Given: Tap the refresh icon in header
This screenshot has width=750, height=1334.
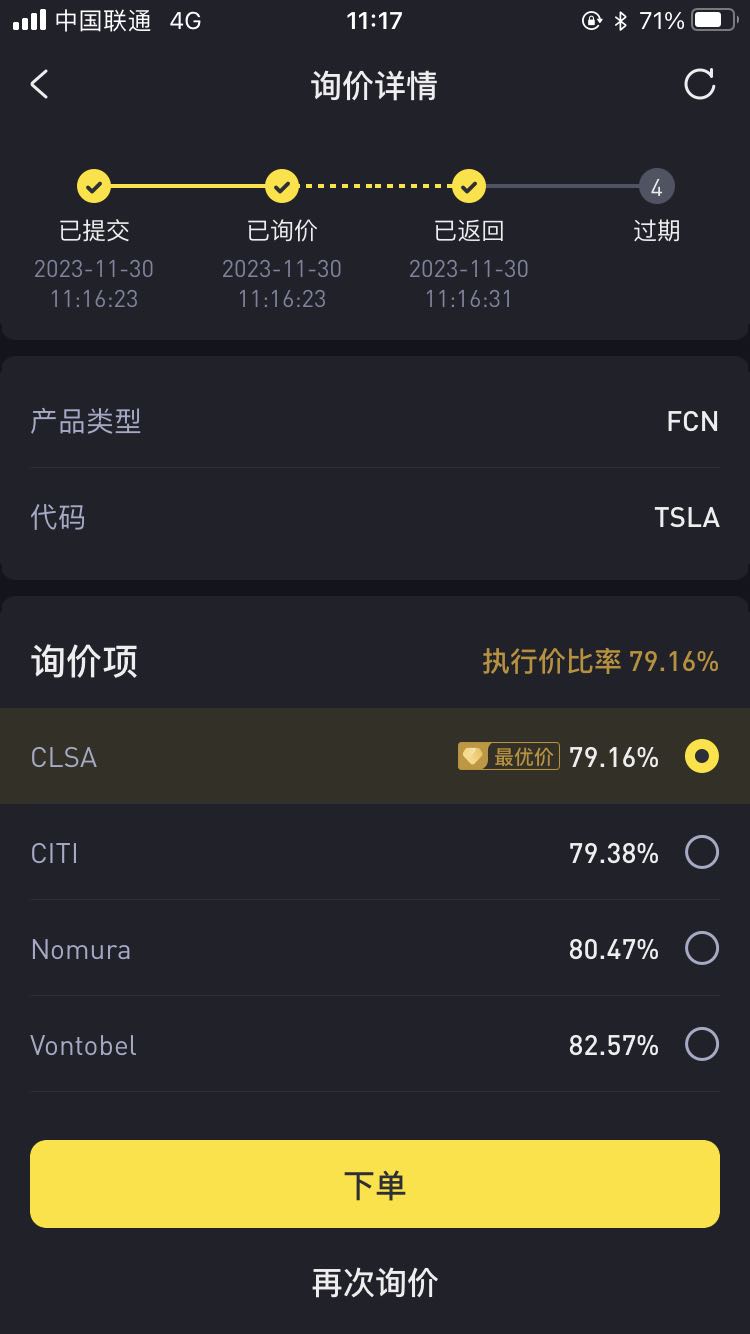Looking at the screenshot, I should click(700, 85).
